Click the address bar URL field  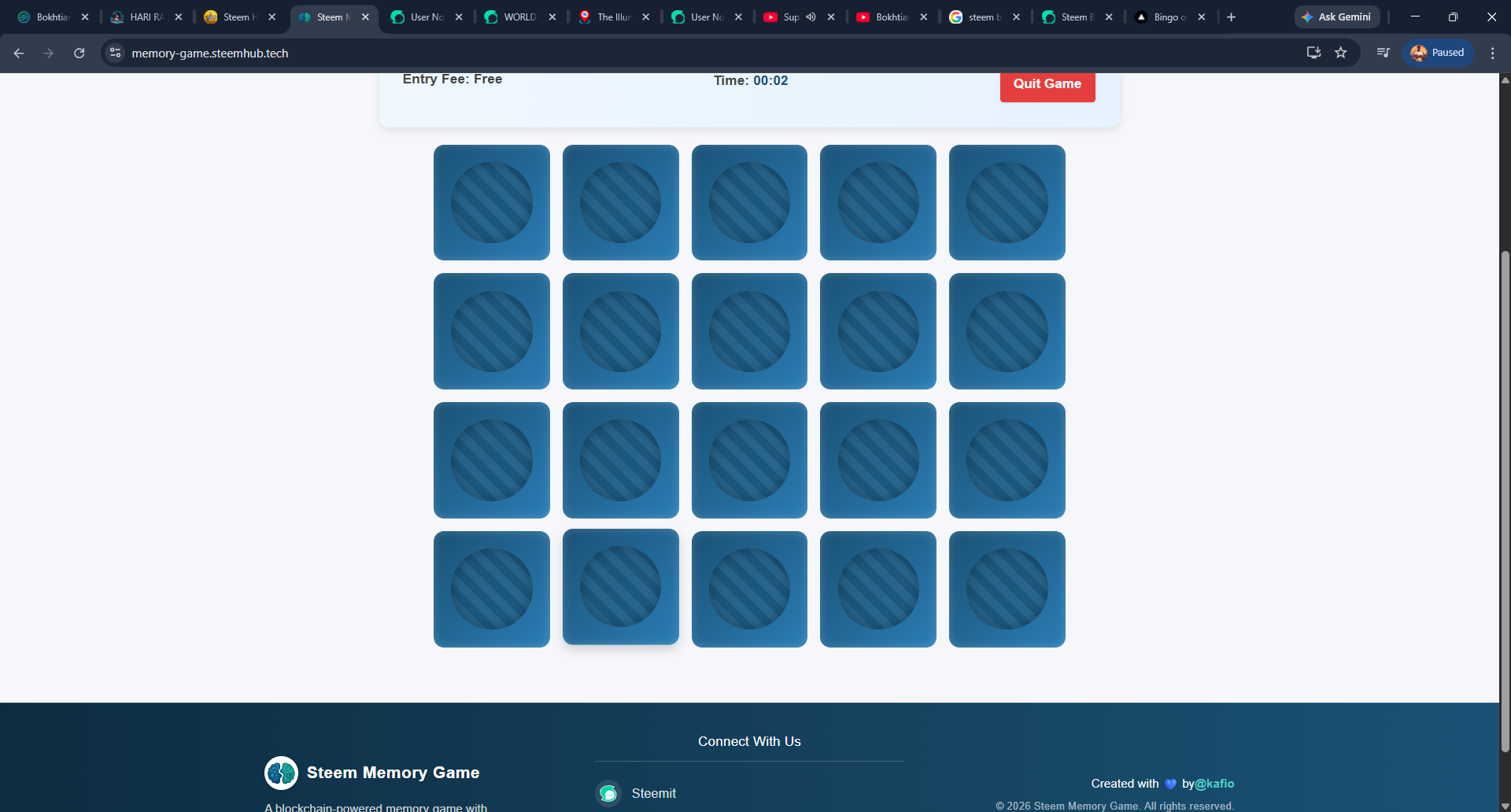pyautogui.click(x=708, y=53)
